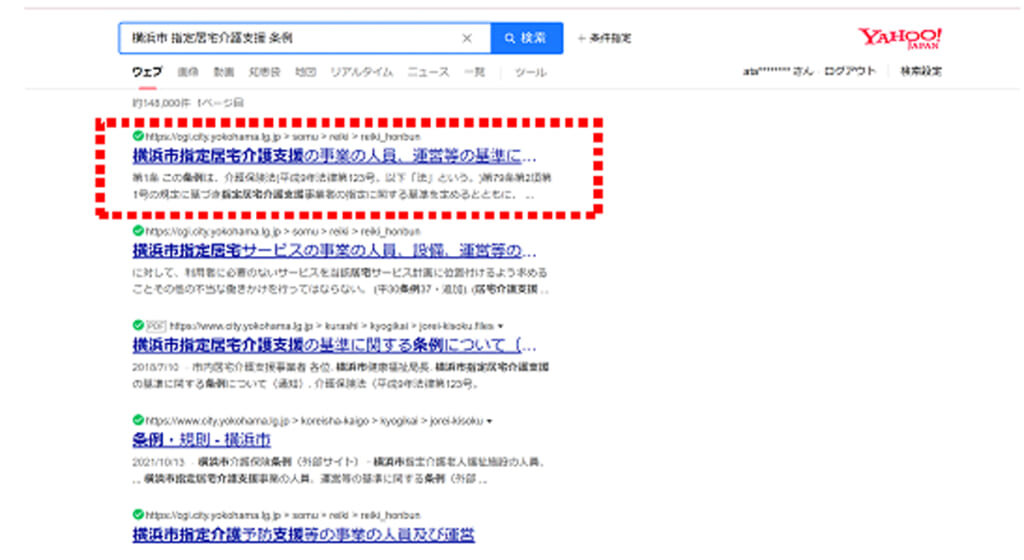Clear the search box with X icon
The height and width of the screenshot is (560, 1024).
click(467, 38)
